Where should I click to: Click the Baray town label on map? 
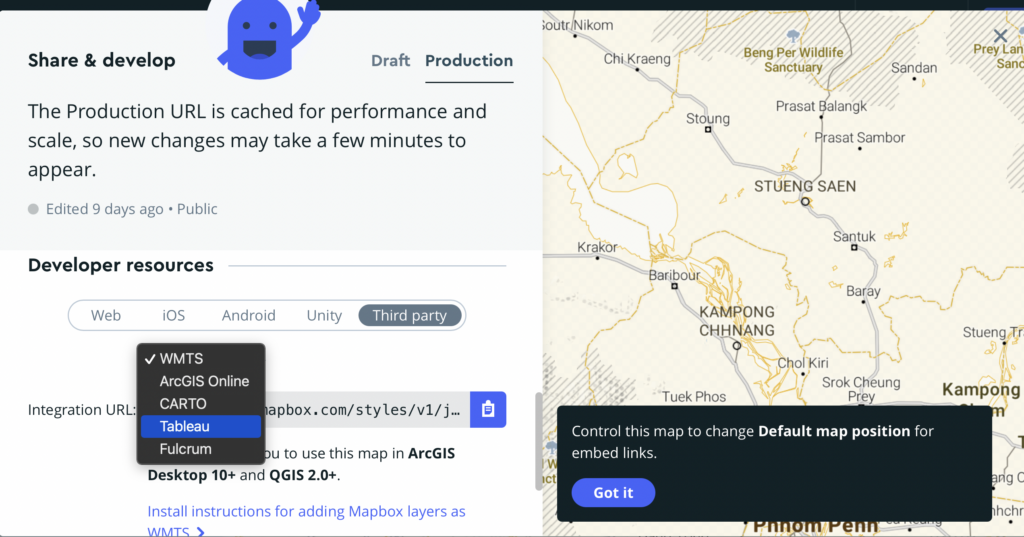[x=863, y=291]
